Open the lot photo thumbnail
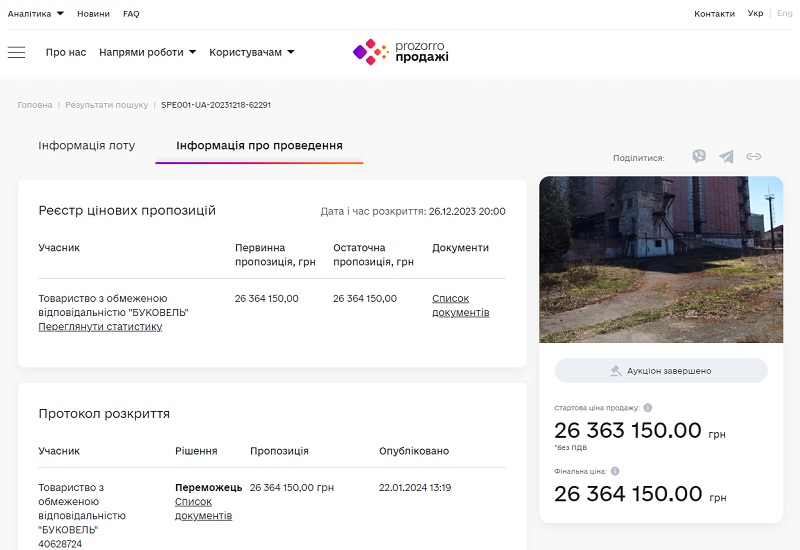The width and height of the screenshot is (800, 550). pyautogui.click(x=661, y=259)
